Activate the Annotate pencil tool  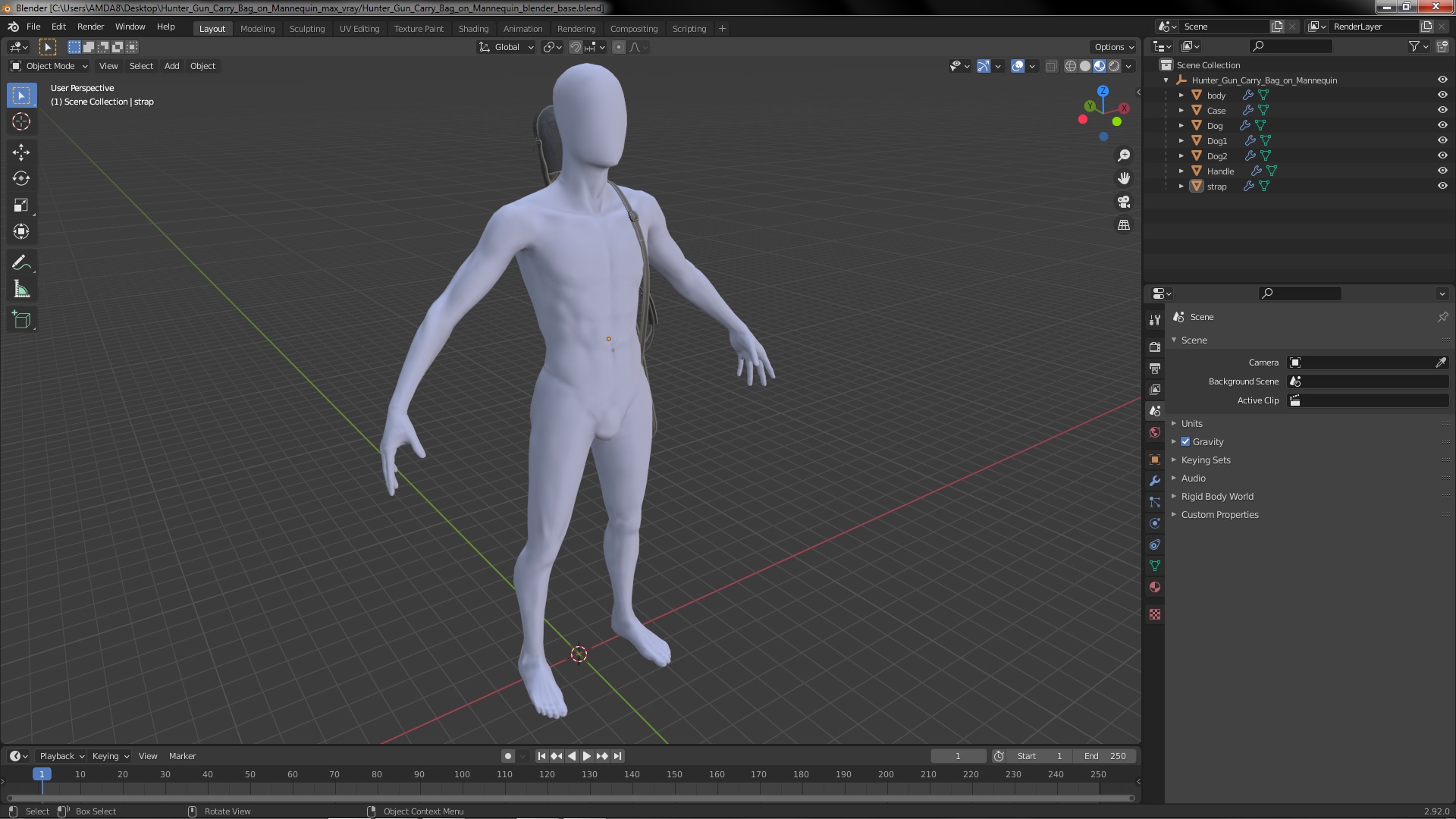[21, 263]
